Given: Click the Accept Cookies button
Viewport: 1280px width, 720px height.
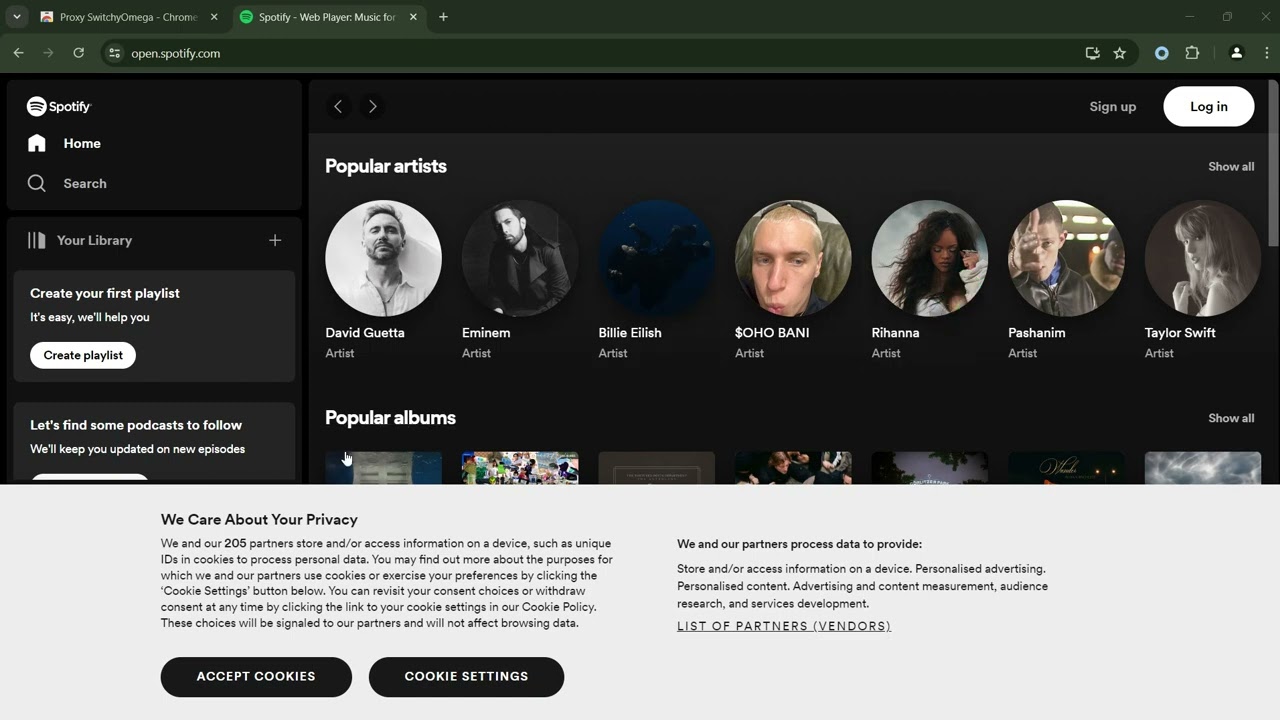Looking at the screenshot, I should (256, 677).
